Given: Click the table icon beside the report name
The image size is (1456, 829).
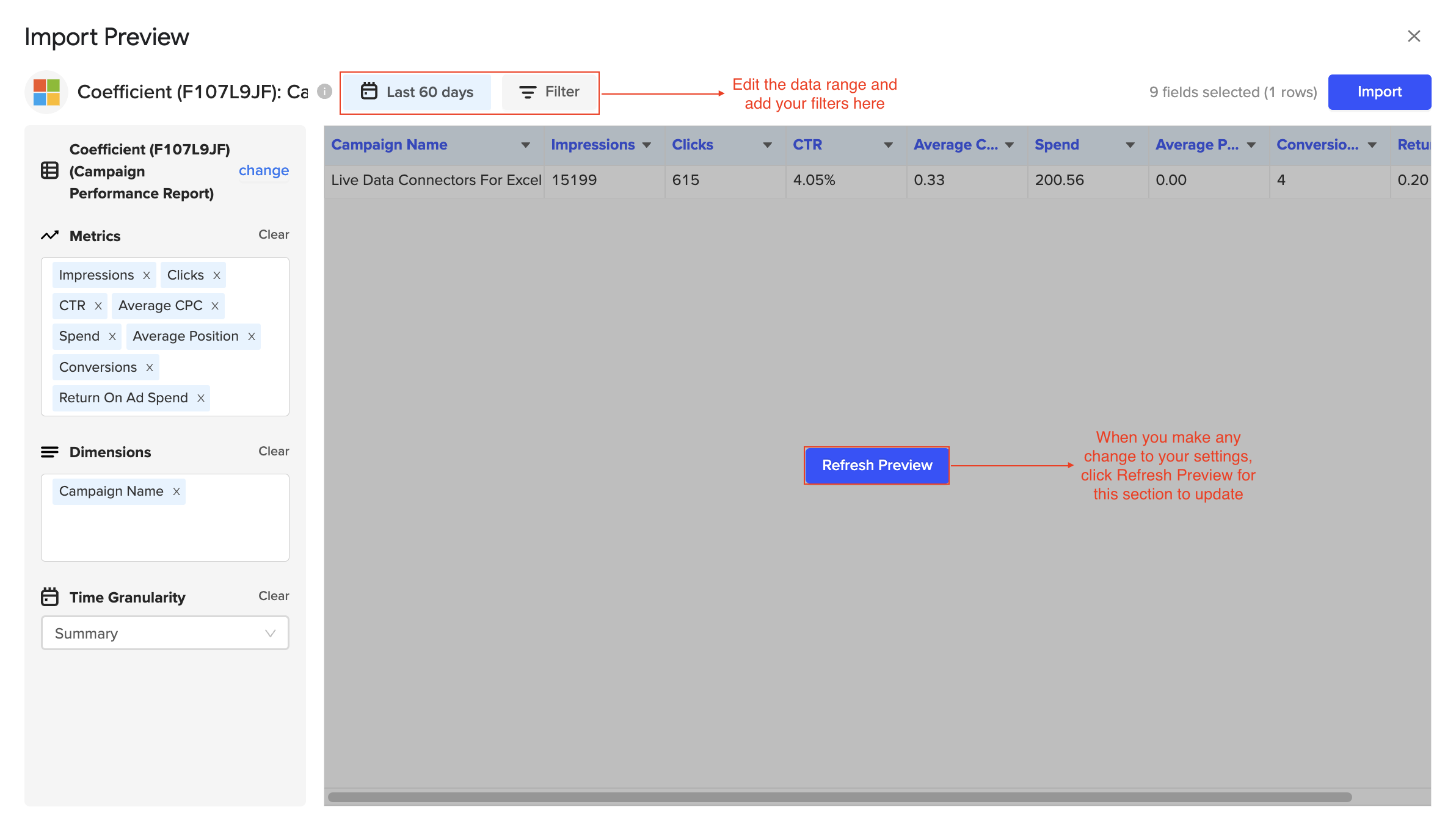Looking at the screenshot, I should (x=49, y=171).
